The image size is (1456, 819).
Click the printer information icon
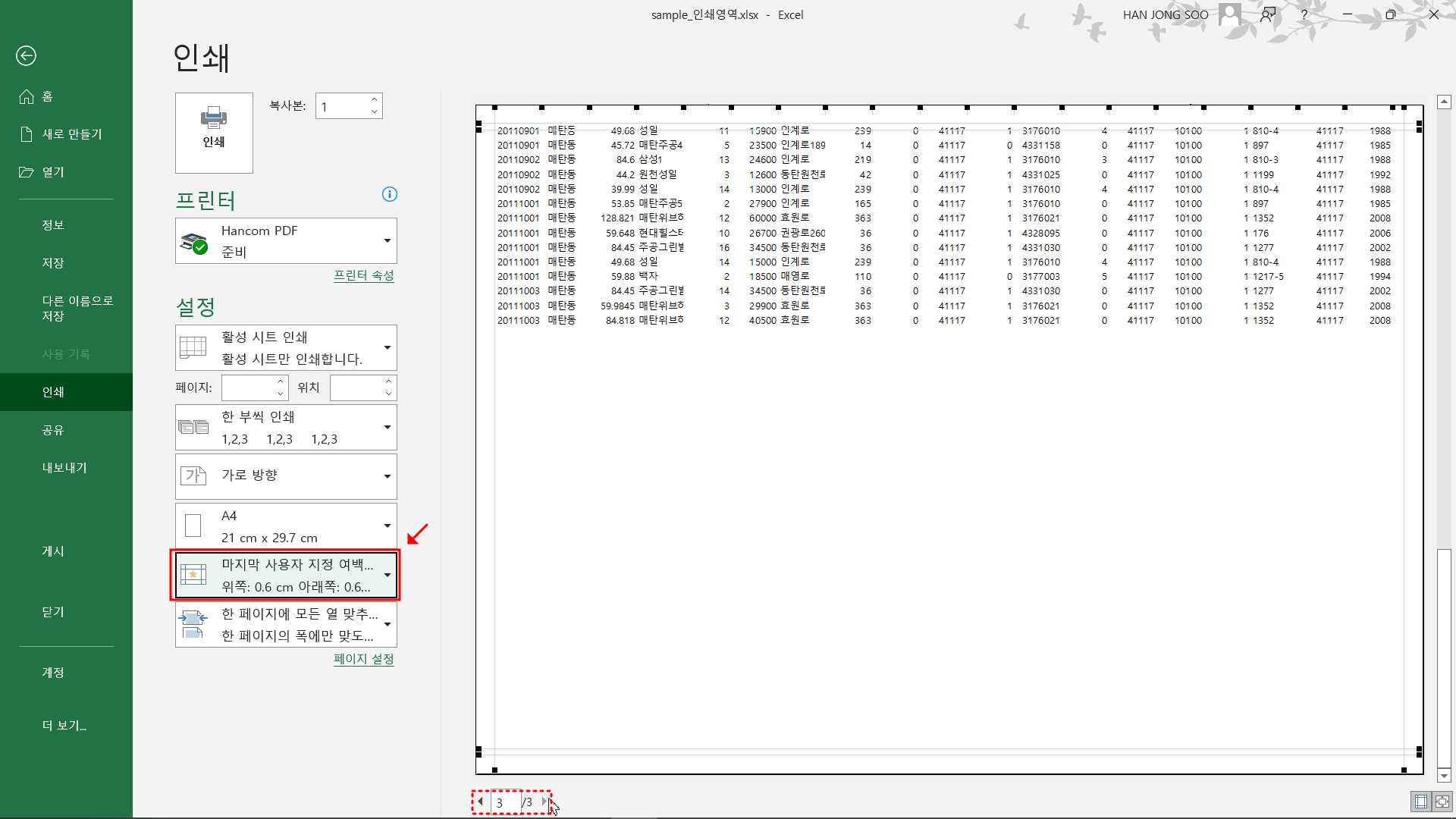(389, 194)
